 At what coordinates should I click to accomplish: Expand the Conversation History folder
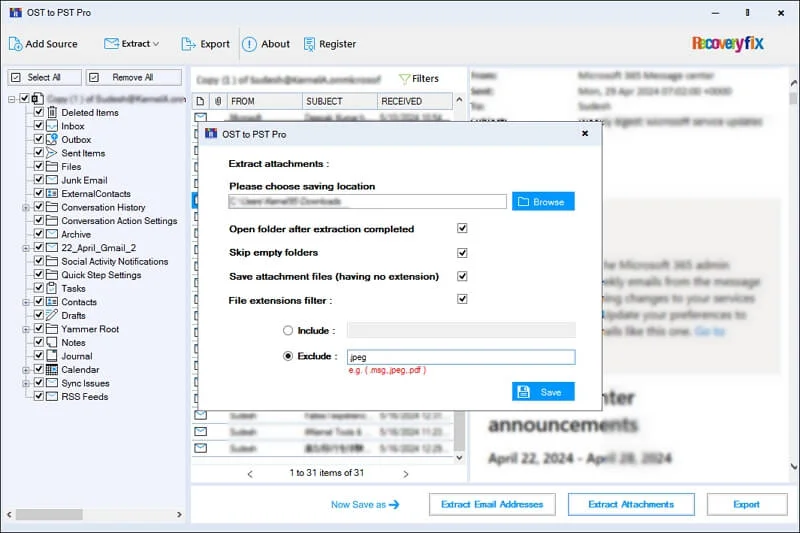(x=26, y=208)
